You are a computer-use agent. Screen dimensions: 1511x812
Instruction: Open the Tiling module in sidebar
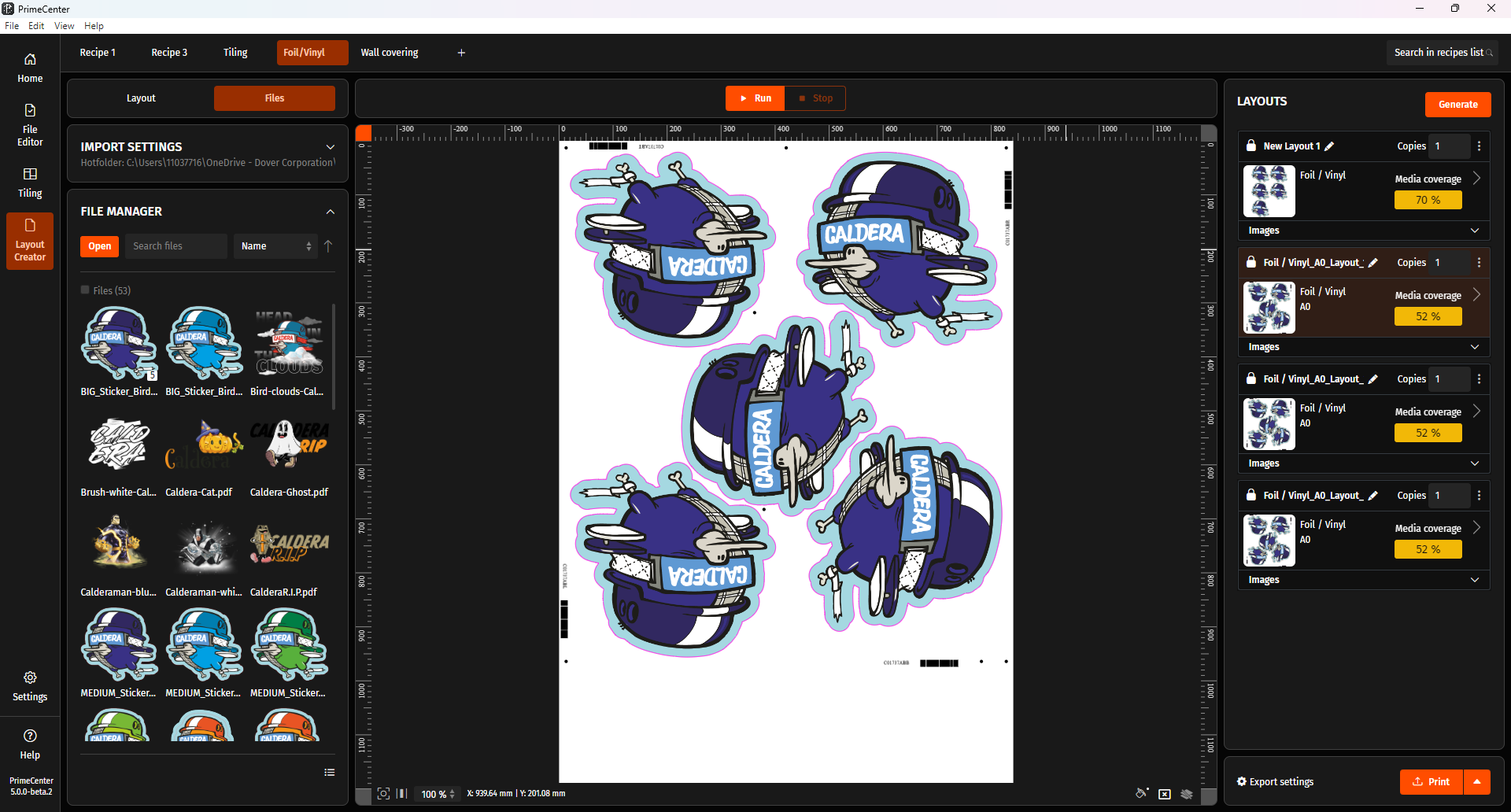[30, 183]
